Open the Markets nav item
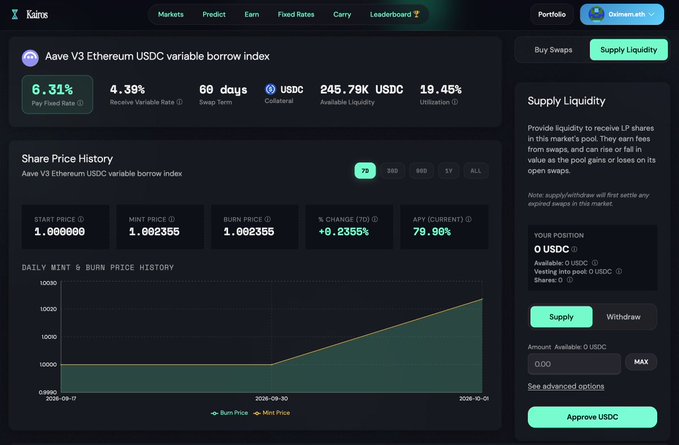Image resolution: width=679 pixels, height=445 pixels. coord(171,14)
